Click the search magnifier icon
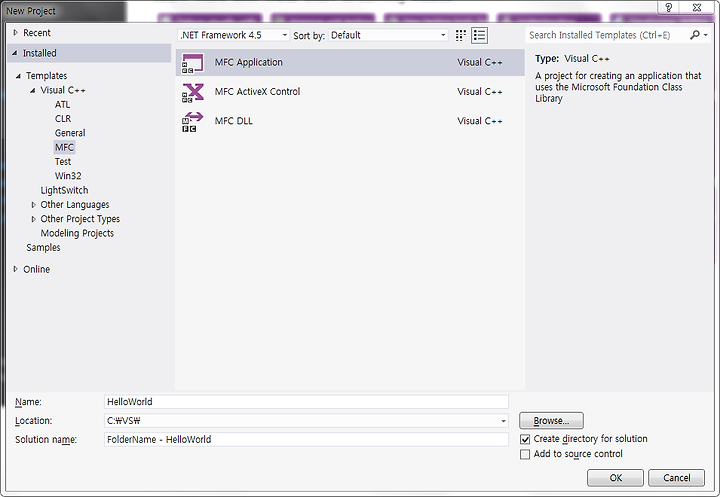 (695, 35)
